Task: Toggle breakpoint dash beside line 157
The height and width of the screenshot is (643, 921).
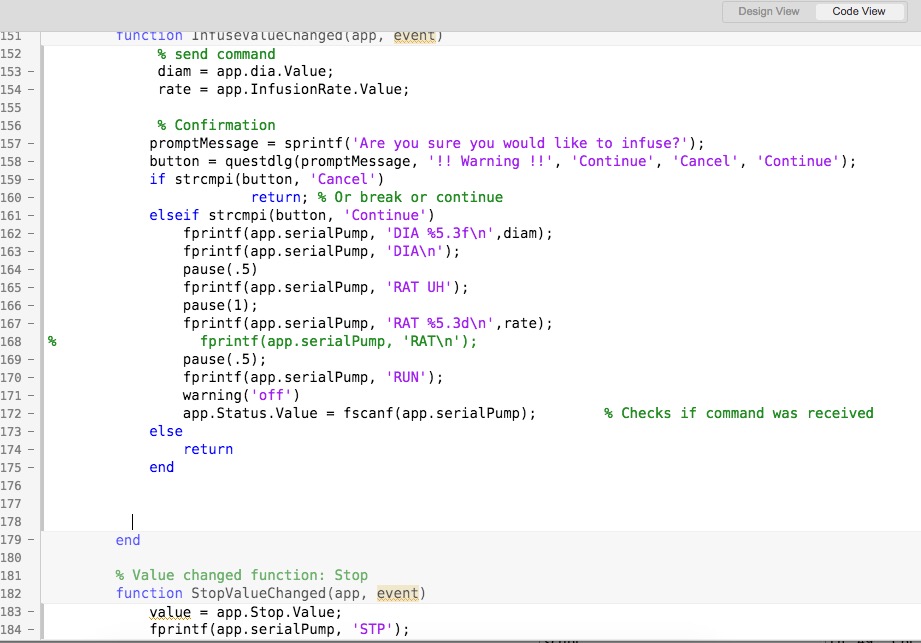Action: tap(30, 143)
